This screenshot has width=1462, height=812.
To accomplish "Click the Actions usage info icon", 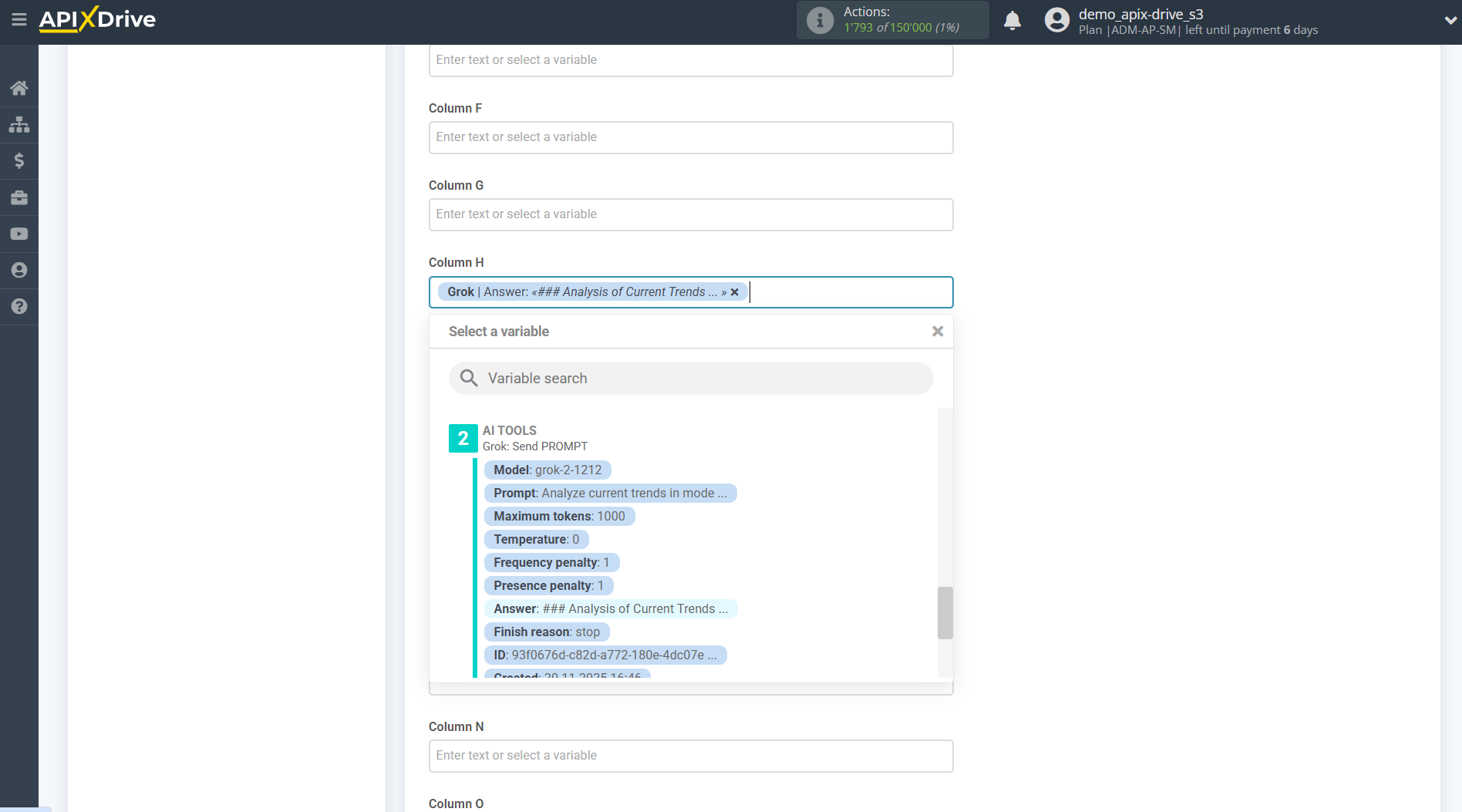I will [x=819, y=20].
